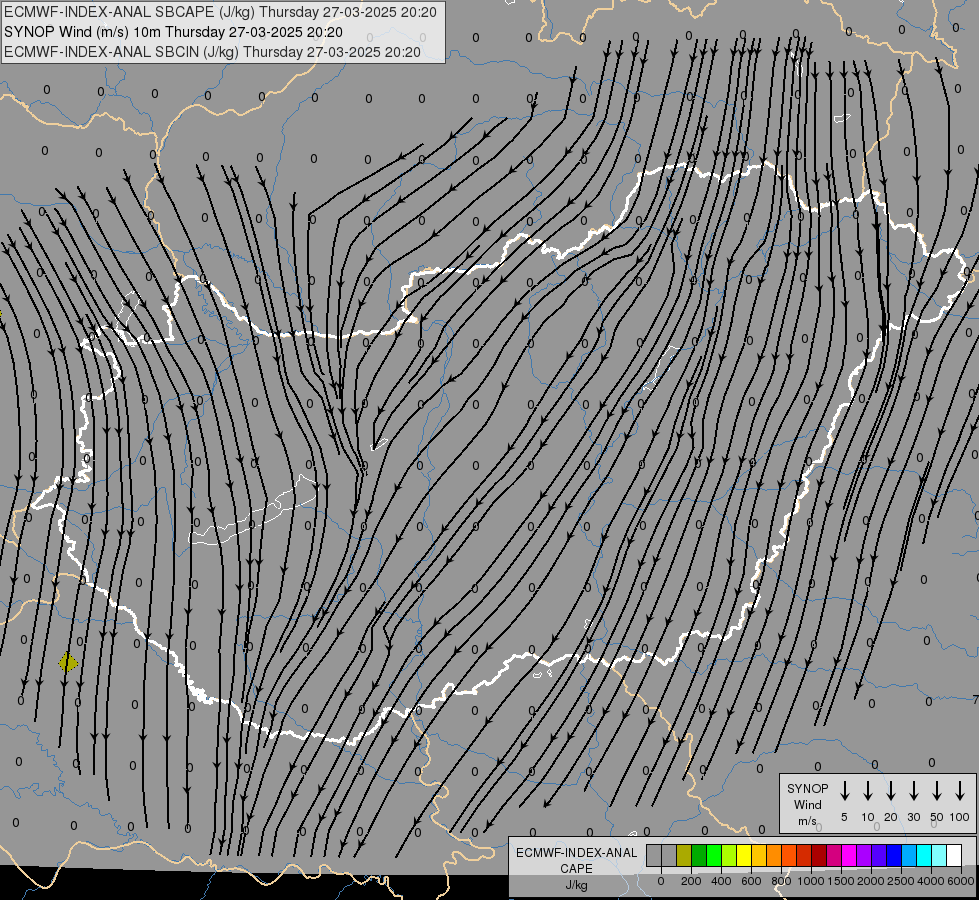The width and height of the screenshot is (979, 900).
Task: Click the 1000 tick label on CAPE scale
Action: pyautogui.click(x=811, y=881)
